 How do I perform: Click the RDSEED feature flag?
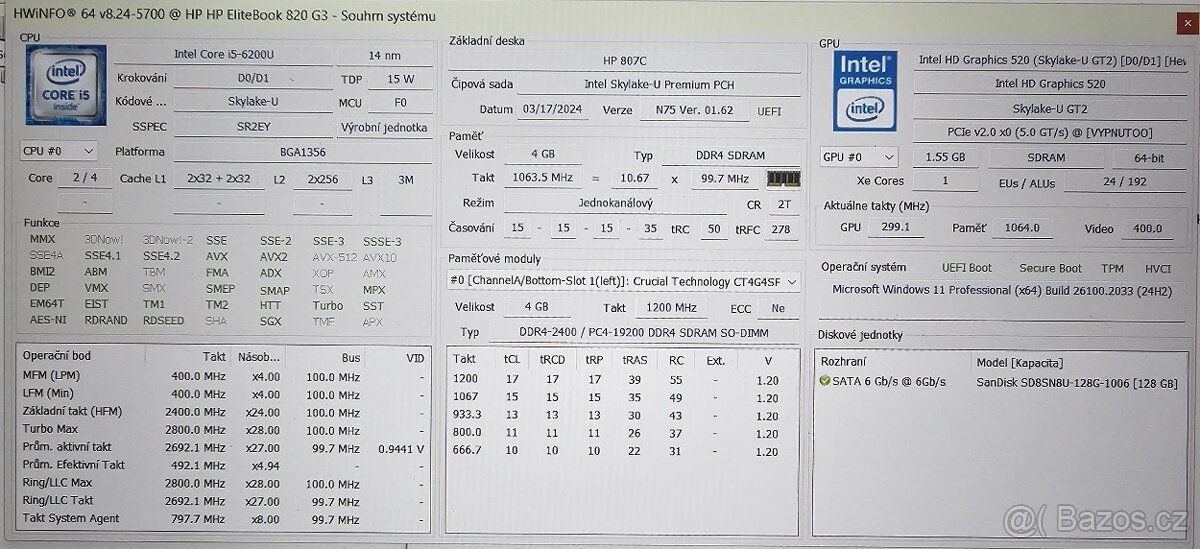pos(163,320)
